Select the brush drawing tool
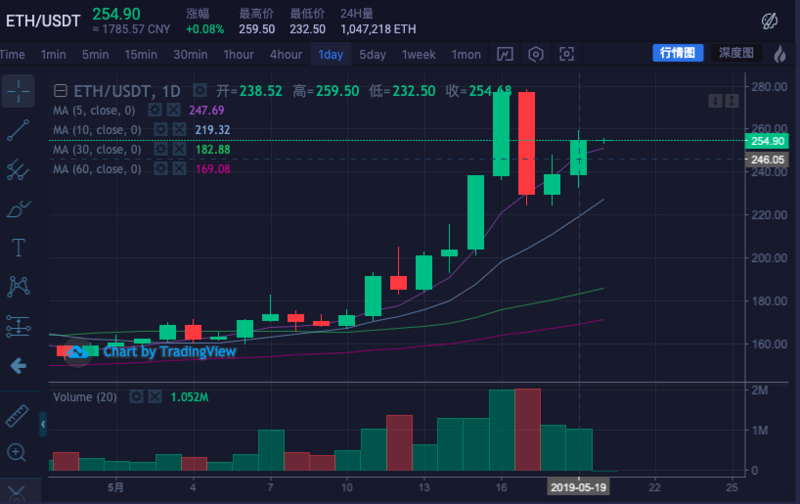800x504 pixels. (18, 209)
